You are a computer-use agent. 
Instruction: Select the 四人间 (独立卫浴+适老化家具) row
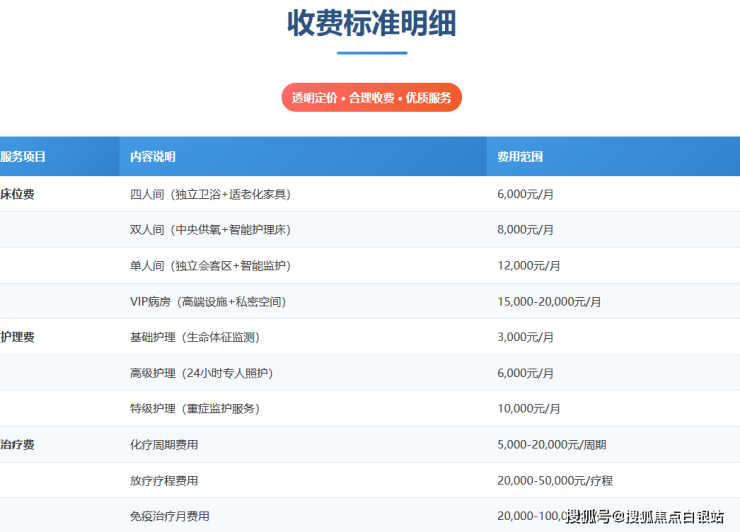tap(210, 194)
